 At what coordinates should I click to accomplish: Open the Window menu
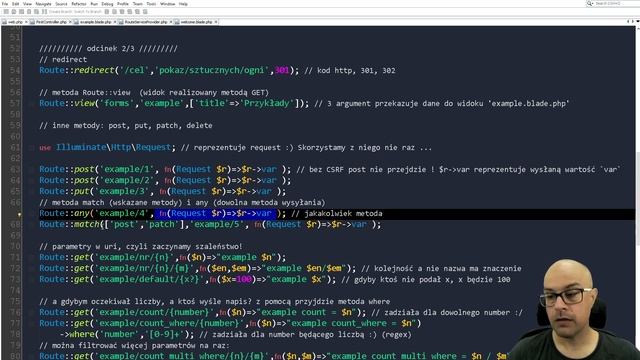(167, 4)
